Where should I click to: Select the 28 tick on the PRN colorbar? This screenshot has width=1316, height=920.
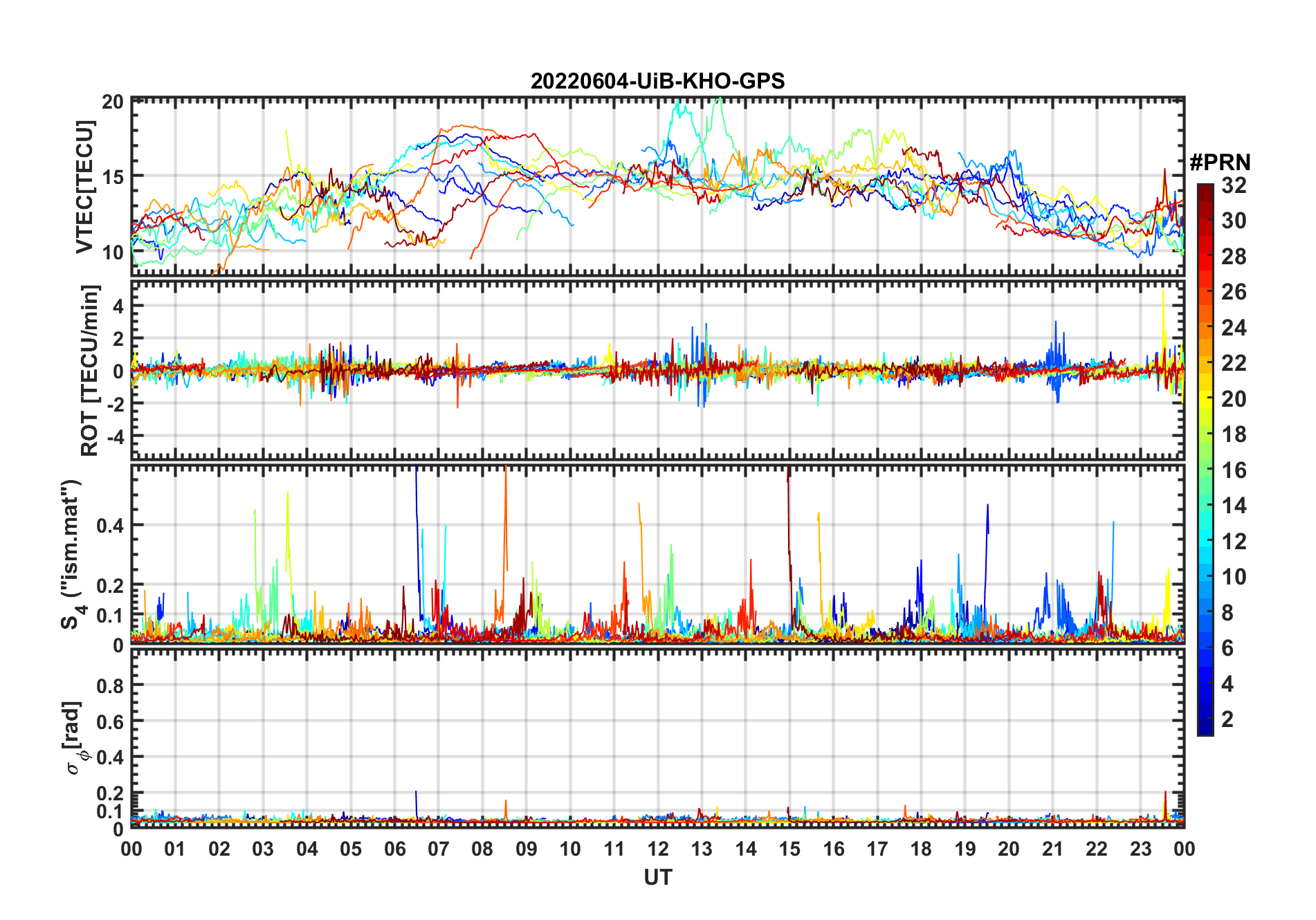1234,257
